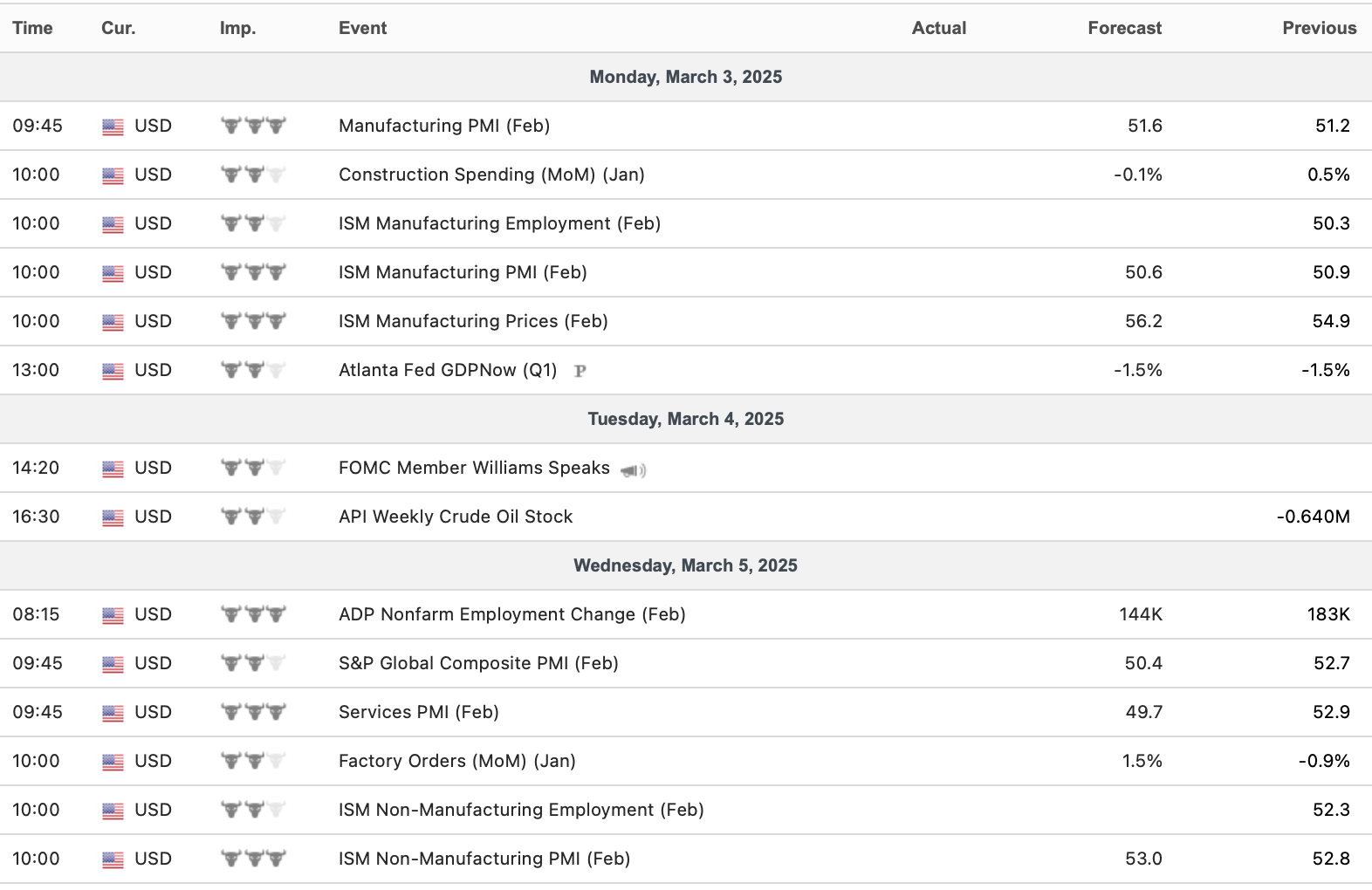
Task: Click the preliminary 'P' icon beside Atlanta Fed GDPNow
Action: (580, 371)
